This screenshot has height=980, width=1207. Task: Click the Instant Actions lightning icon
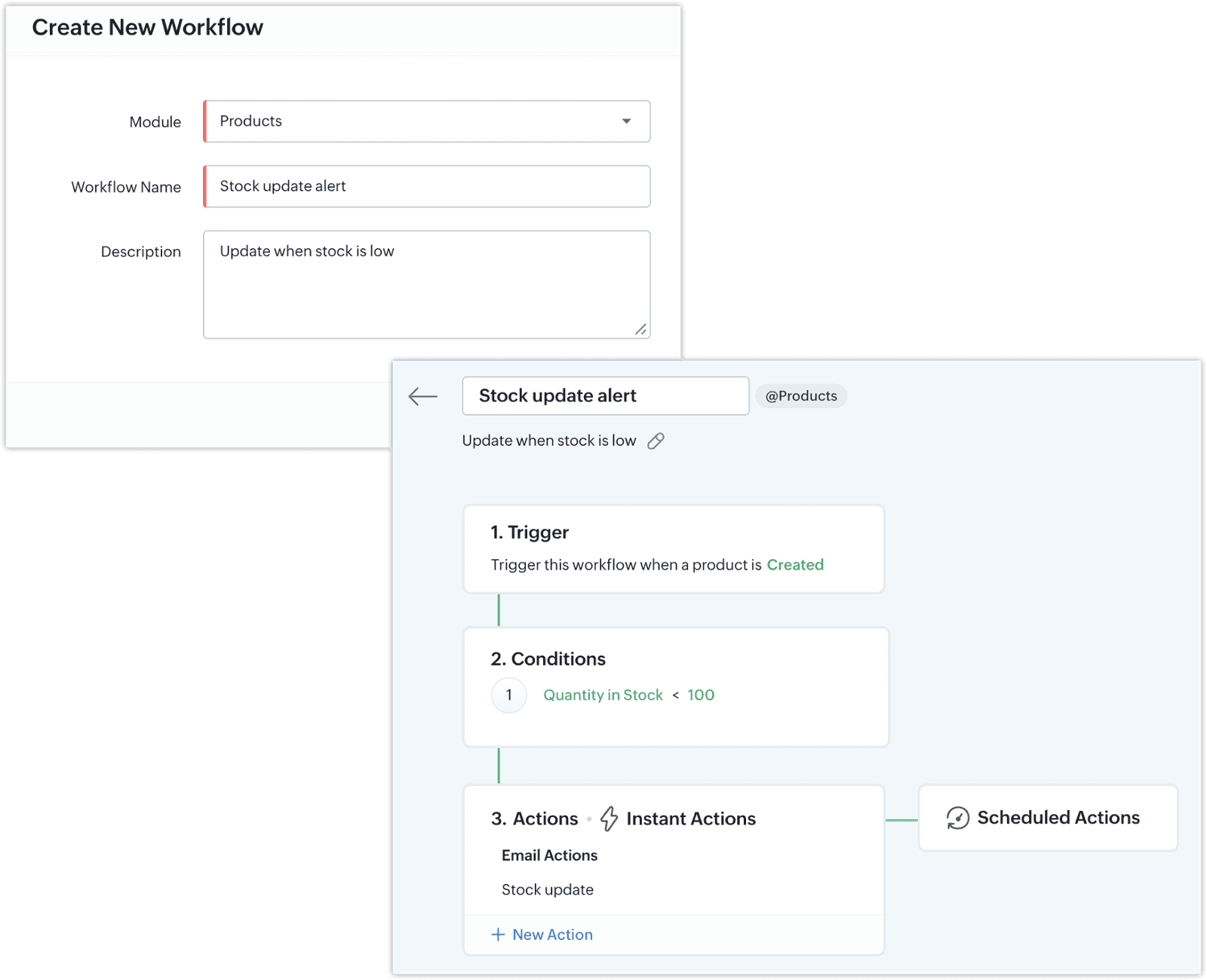(x=609, y=819)
